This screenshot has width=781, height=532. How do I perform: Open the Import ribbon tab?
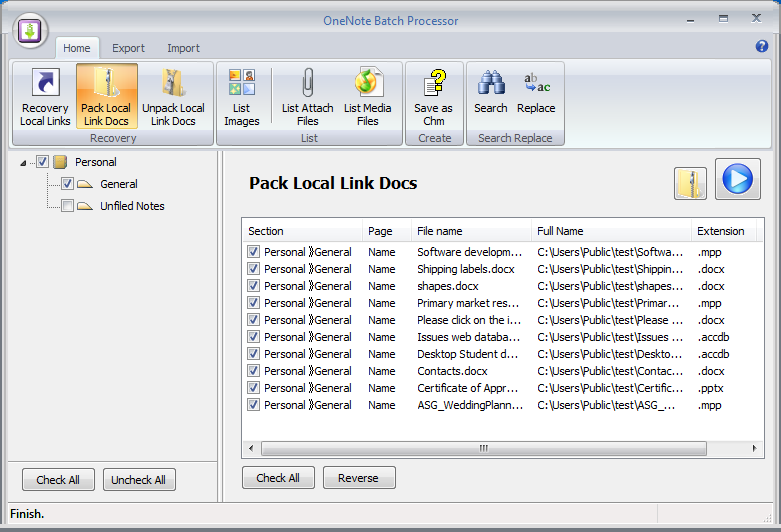(x=183, y=48)
